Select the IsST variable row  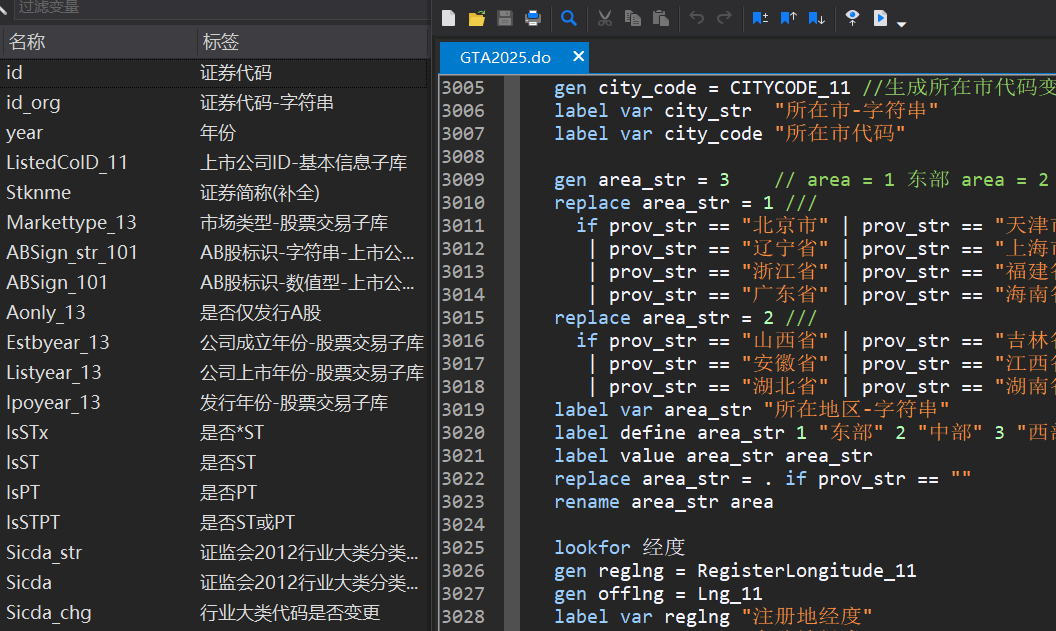click(213, 462)
